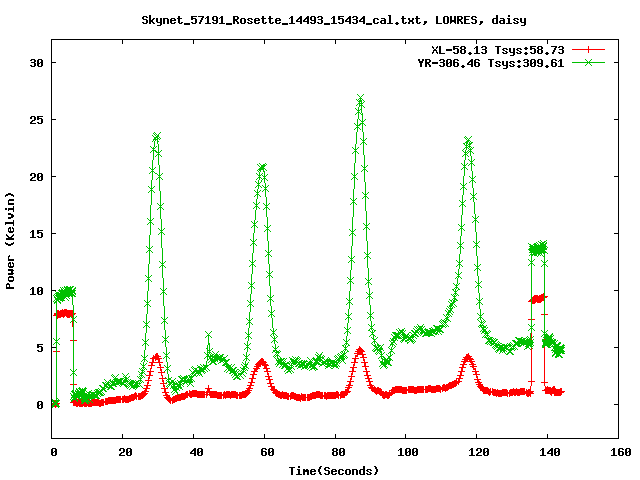Image resolution: width=640 pixels, height=480 pixels.
Task: Click the y-axis tick label 5
Action: point(40,348)
